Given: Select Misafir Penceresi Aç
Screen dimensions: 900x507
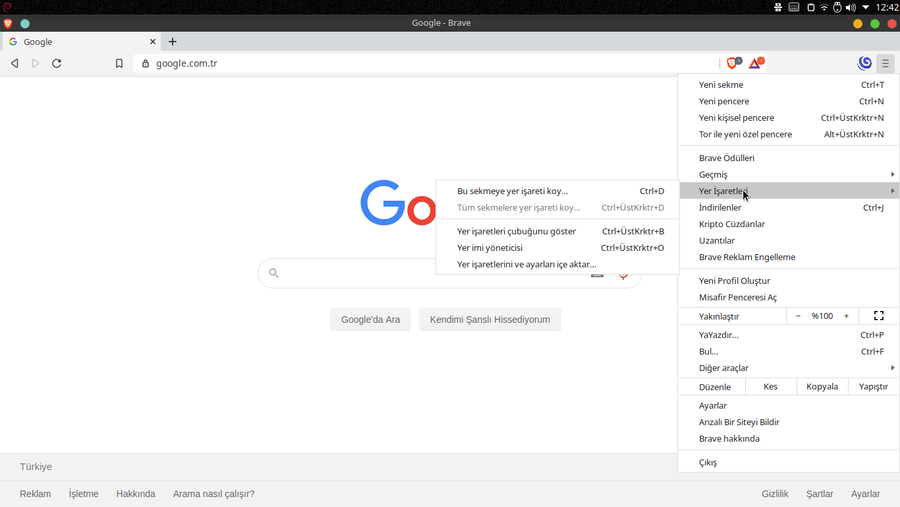Looking at the screenshot, I should pos(789,297).
